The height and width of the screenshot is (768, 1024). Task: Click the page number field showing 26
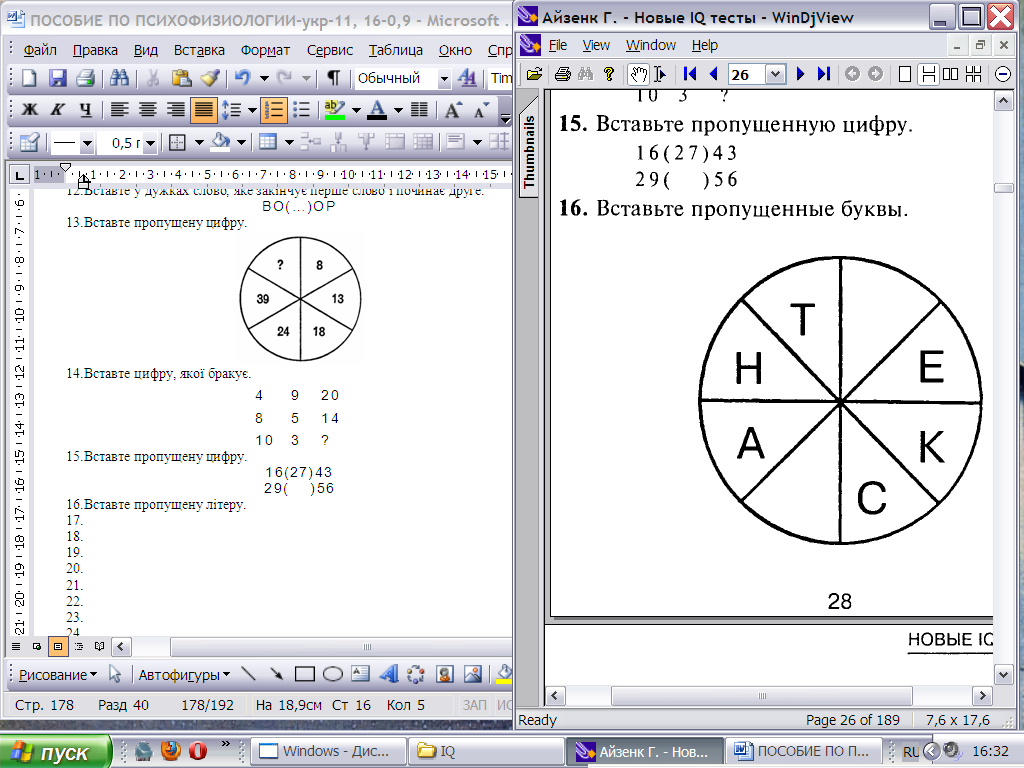747,74
